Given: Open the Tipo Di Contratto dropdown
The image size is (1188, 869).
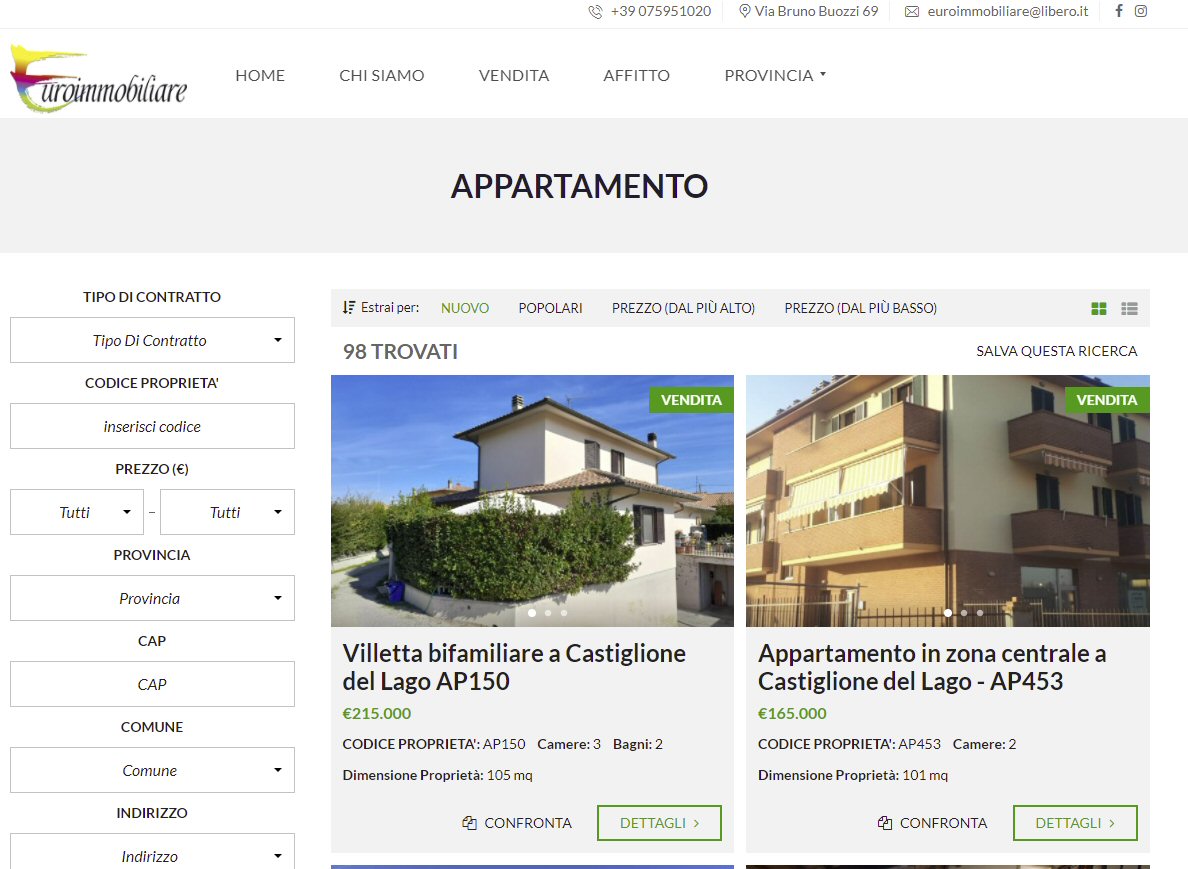Looking at the screenshot, I should click(x=152, y=340).
